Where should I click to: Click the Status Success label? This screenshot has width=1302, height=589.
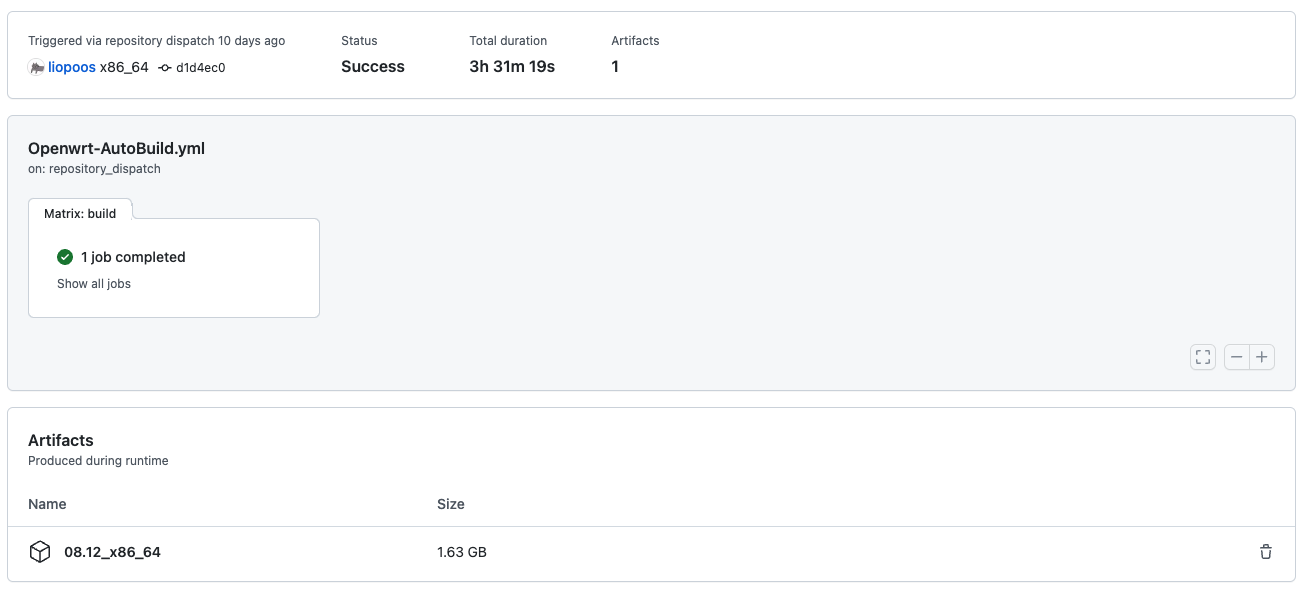[372, 66]
